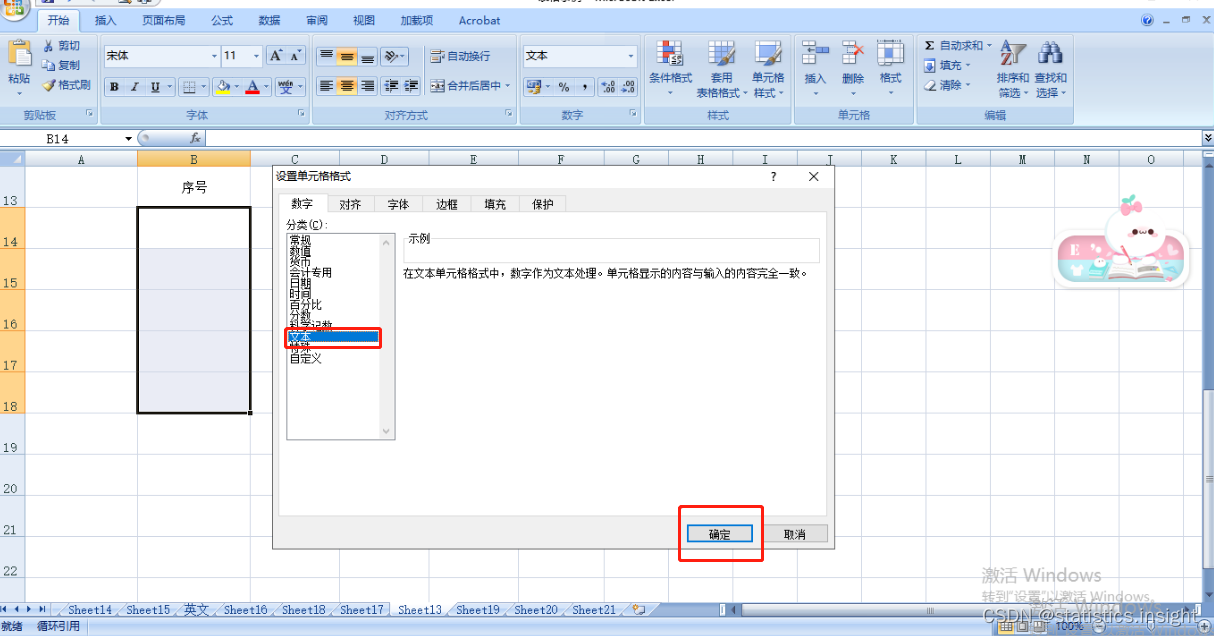
Task: Open the 文本 number format dropdown
Action: (631, 56)
